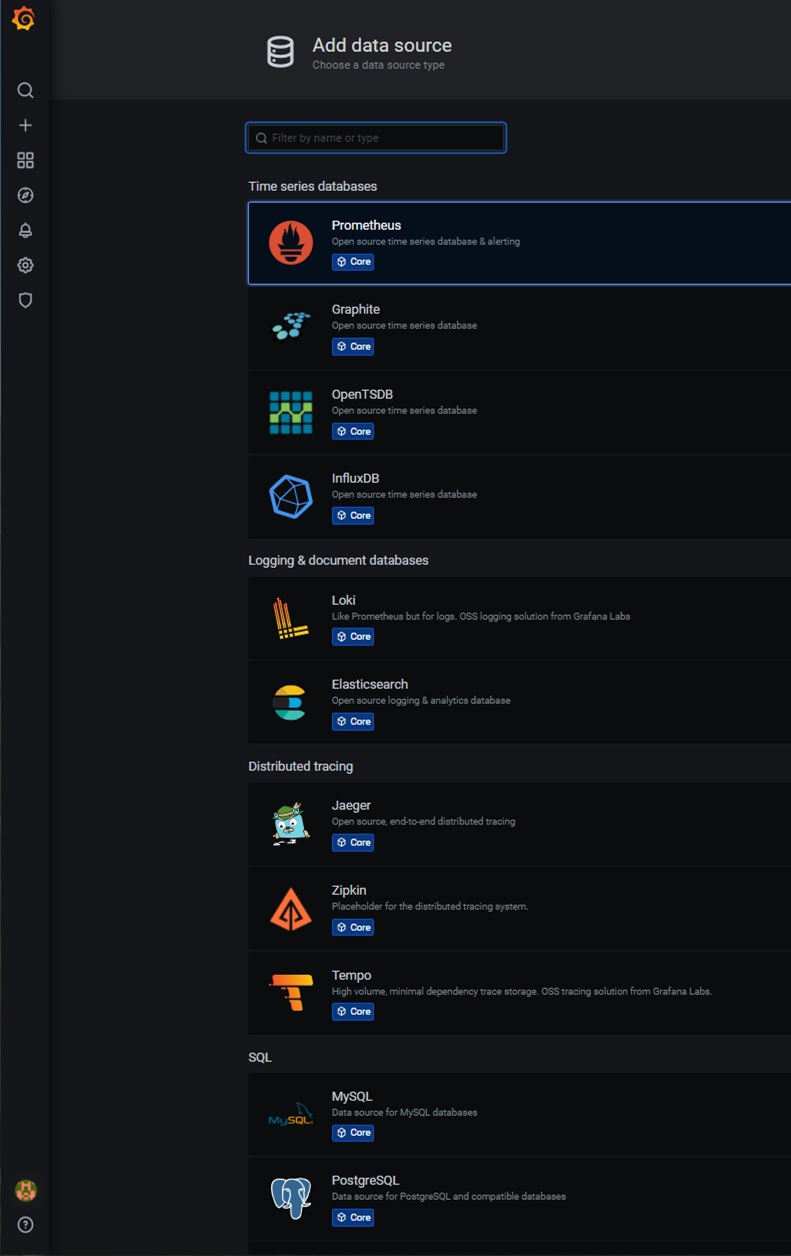The image size is (791, 1256).
Task: Click PostgreSQL compatible databases description
Action: [449, 1196]
